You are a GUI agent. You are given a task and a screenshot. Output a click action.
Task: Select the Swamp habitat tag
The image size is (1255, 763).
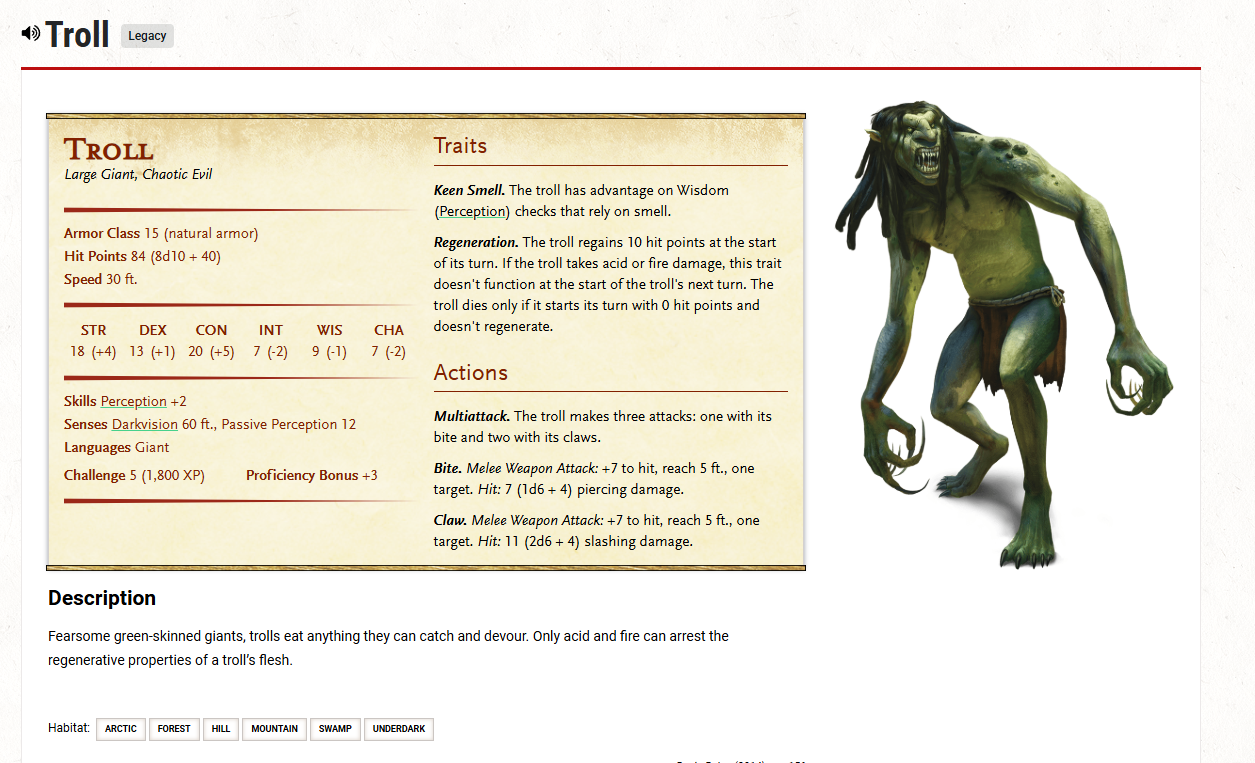pyautogui.click(x=335, y=729)
